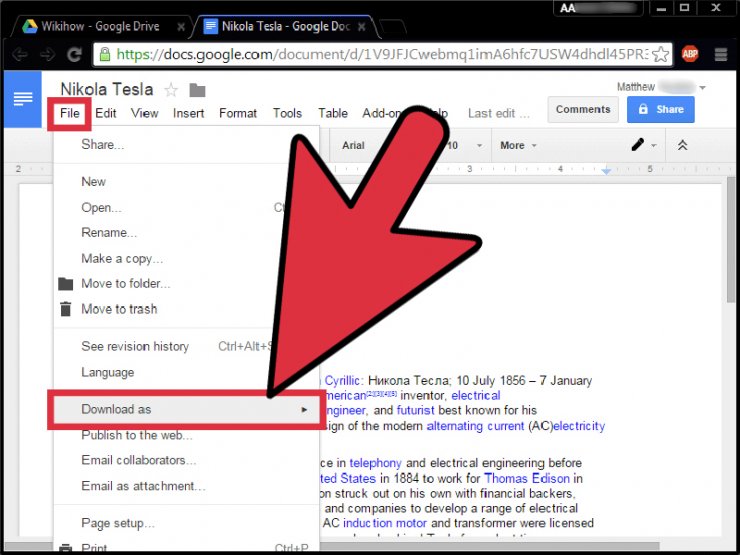740x555 pixels.
Task: Follow the Thomas Edison link
Action: (526, 478)
